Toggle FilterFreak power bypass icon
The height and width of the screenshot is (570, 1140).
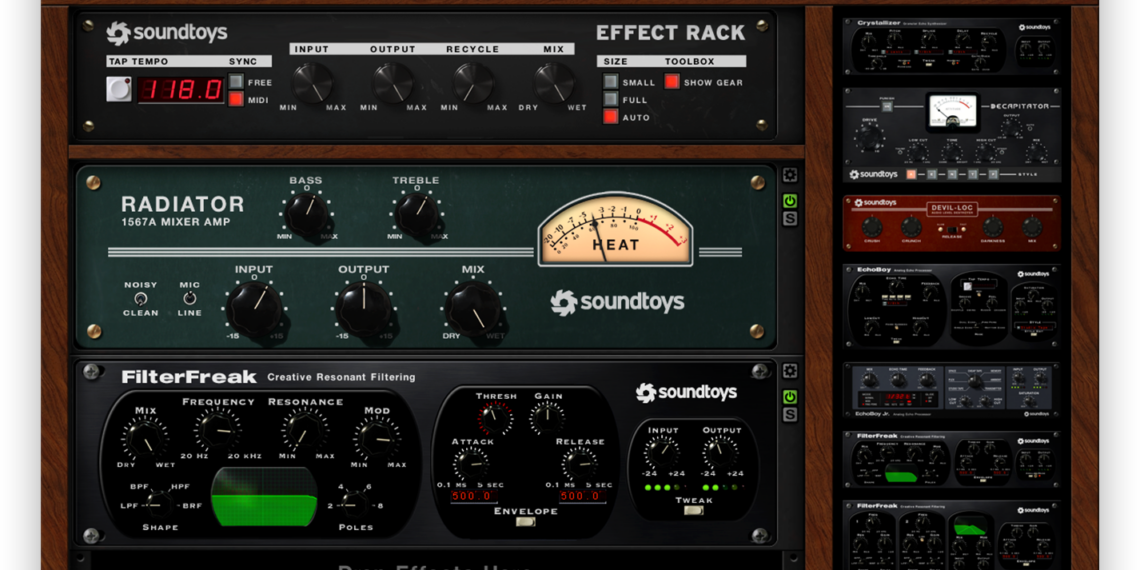pyautogui.click(x=790, y=397)
